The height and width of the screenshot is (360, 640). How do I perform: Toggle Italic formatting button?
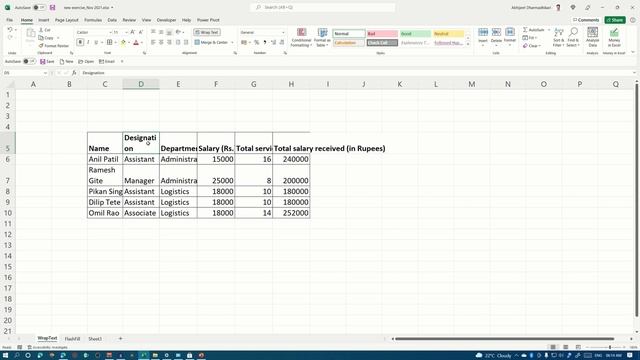click(88, 42)
